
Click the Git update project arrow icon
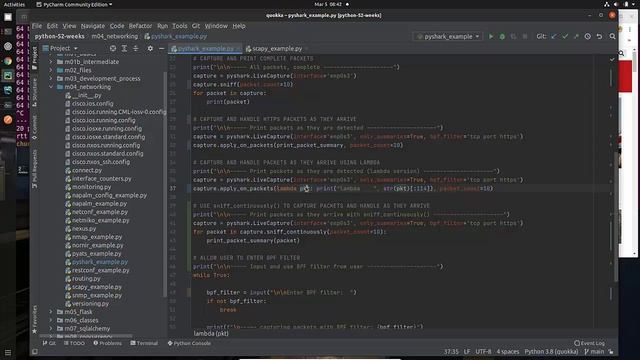click(x=553, y=36)
